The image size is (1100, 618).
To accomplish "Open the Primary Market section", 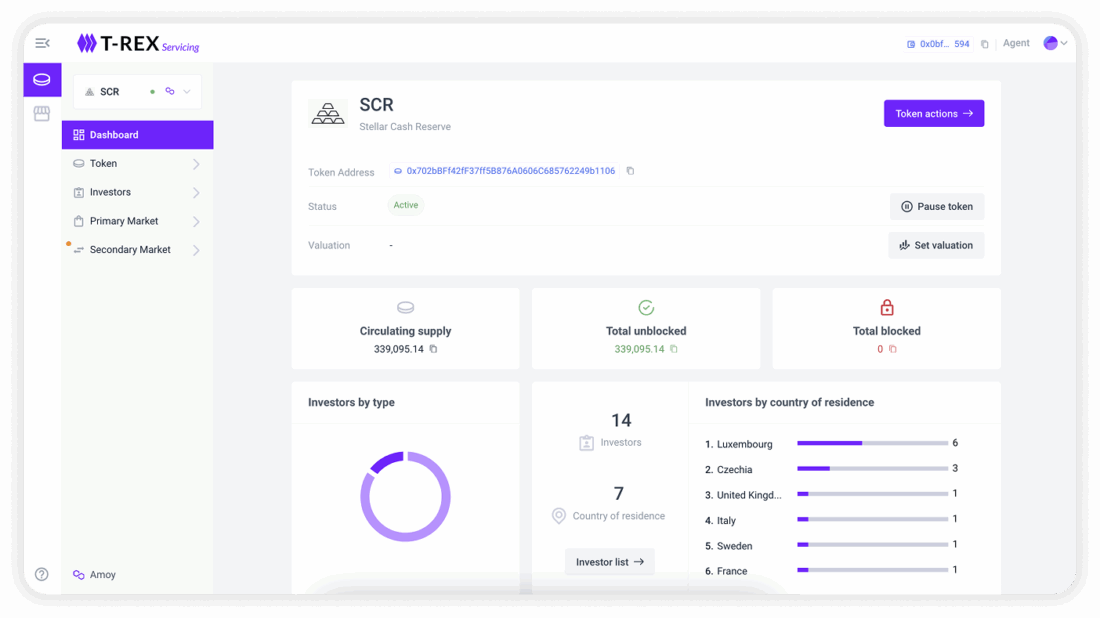I will coord(137,220).
